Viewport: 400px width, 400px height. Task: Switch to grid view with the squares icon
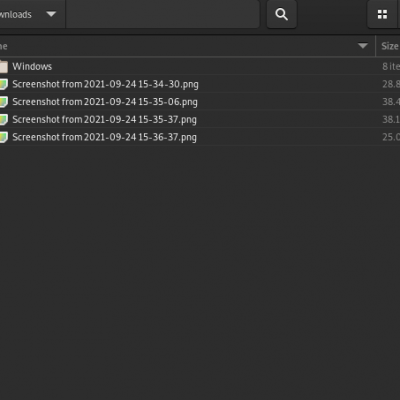pyautogui.click(x=383, y=14)
